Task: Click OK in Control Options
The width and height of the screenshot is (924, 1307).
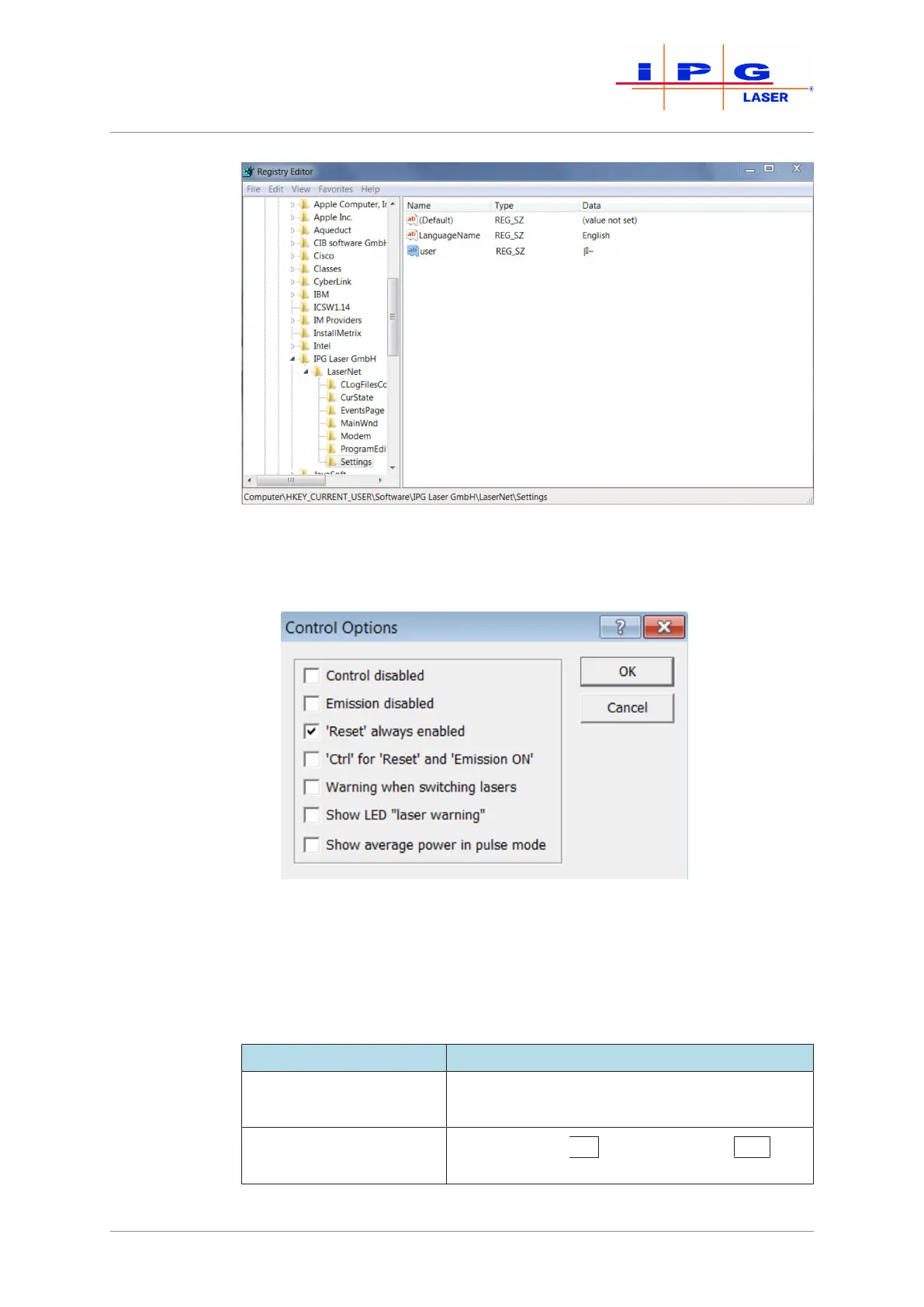Action: pos(627,671)
